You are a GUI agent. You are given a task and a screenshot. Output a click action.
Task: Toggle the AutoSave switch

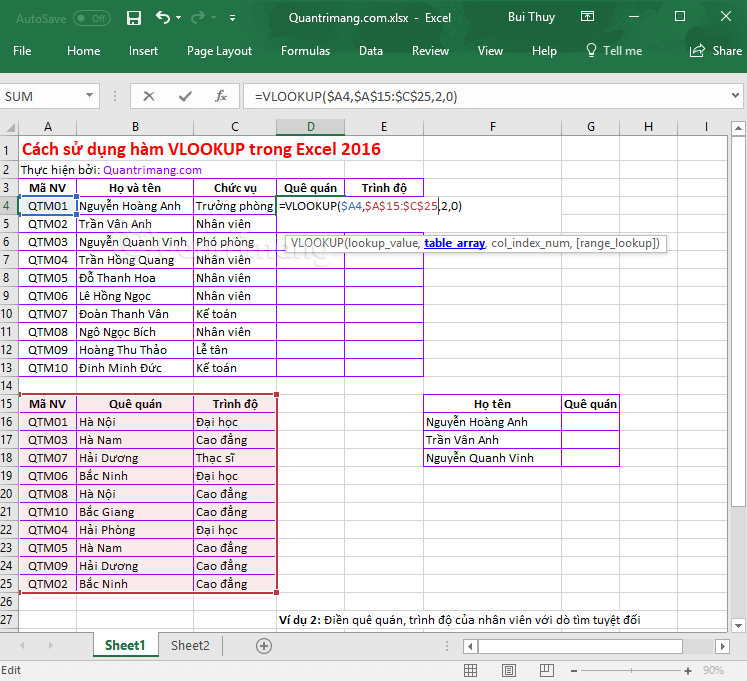92,18
